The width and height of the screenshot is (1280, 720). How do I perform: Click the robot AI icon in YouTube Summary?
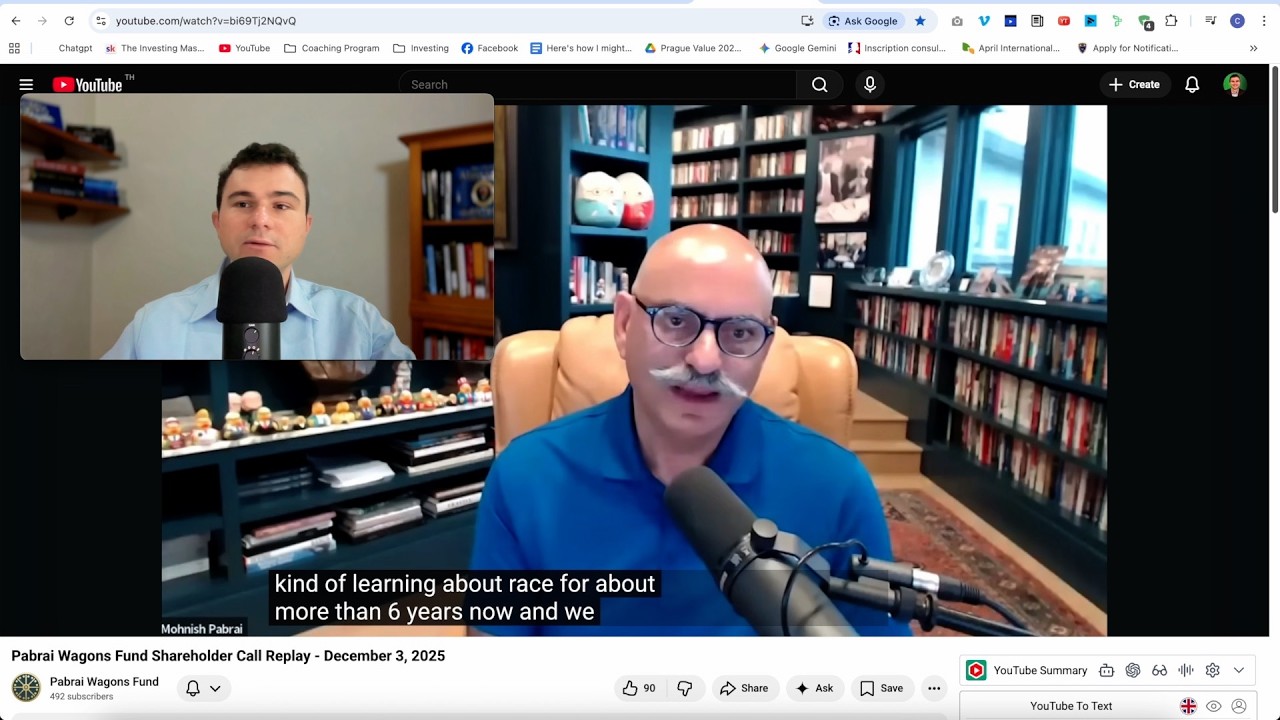tap(1106, 670)
